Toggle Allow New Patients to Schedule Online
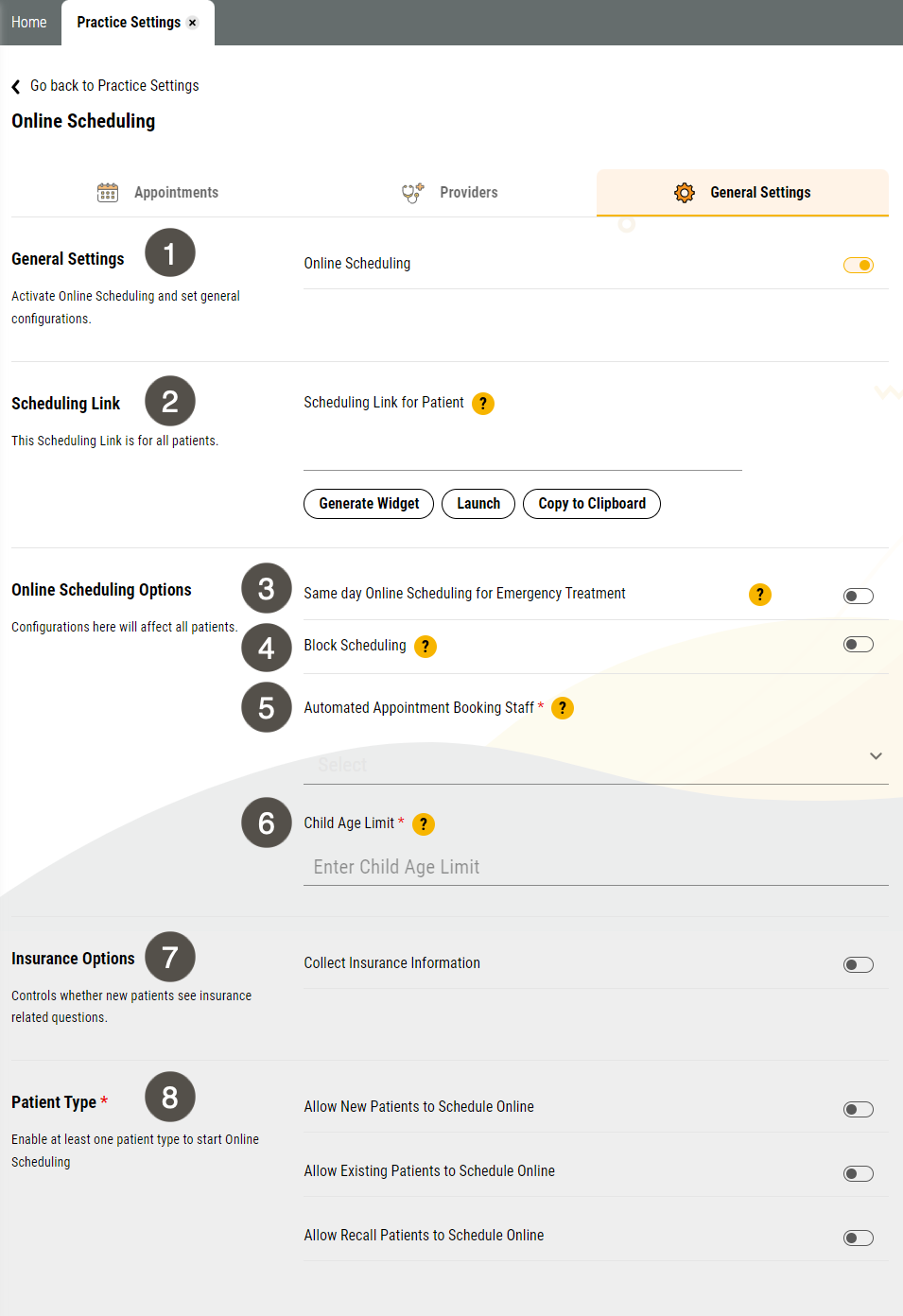Image resolution: width=903 pixels, height=1316 pixels. tap(859, 1109)
